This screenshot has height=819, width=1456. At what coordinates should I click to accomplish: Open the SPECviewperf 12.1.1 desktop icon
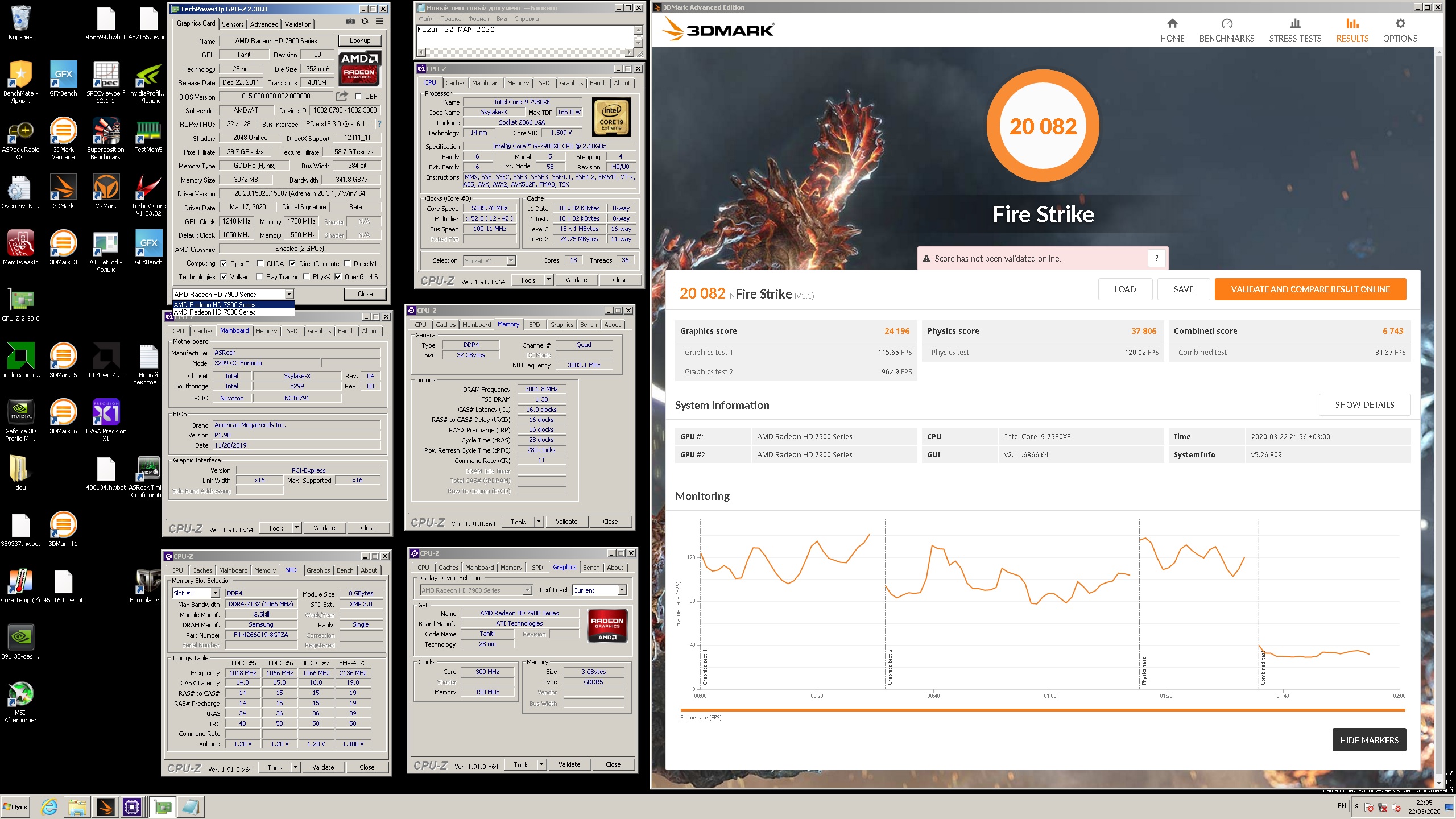click(106, 82)
